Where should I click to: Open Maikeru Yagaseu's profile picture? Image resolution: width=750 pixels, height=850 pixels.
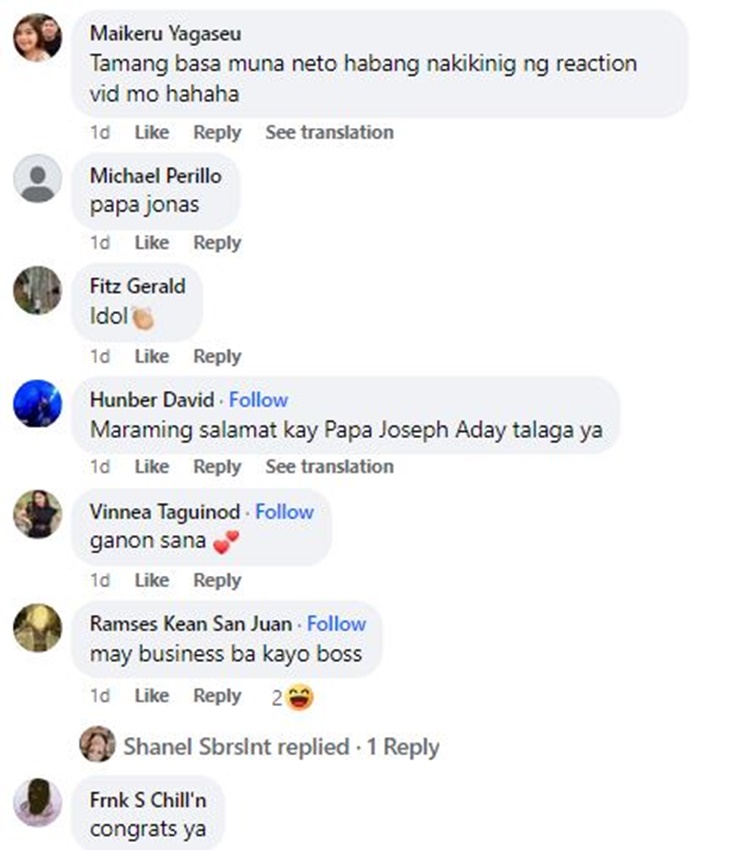coord(38,38)
